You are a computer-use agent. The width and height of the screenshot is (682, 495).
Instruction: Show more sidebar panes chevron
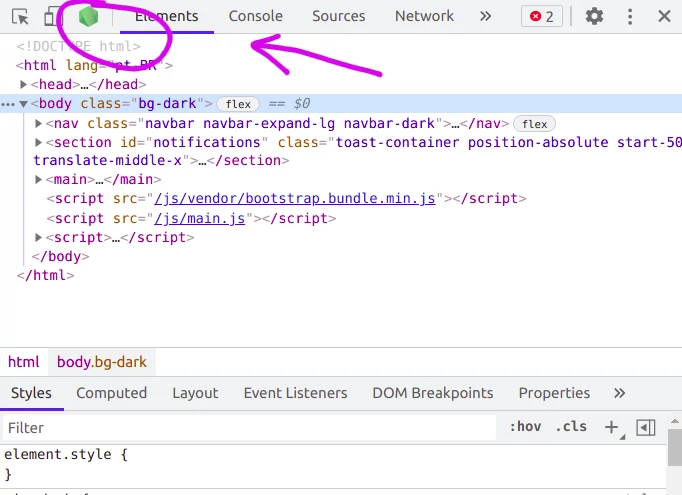coord(619,393)
